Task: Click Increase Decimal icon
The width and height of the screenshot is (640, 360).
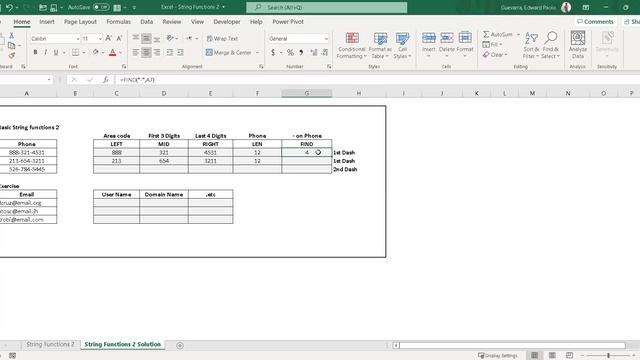Action: 313,52
